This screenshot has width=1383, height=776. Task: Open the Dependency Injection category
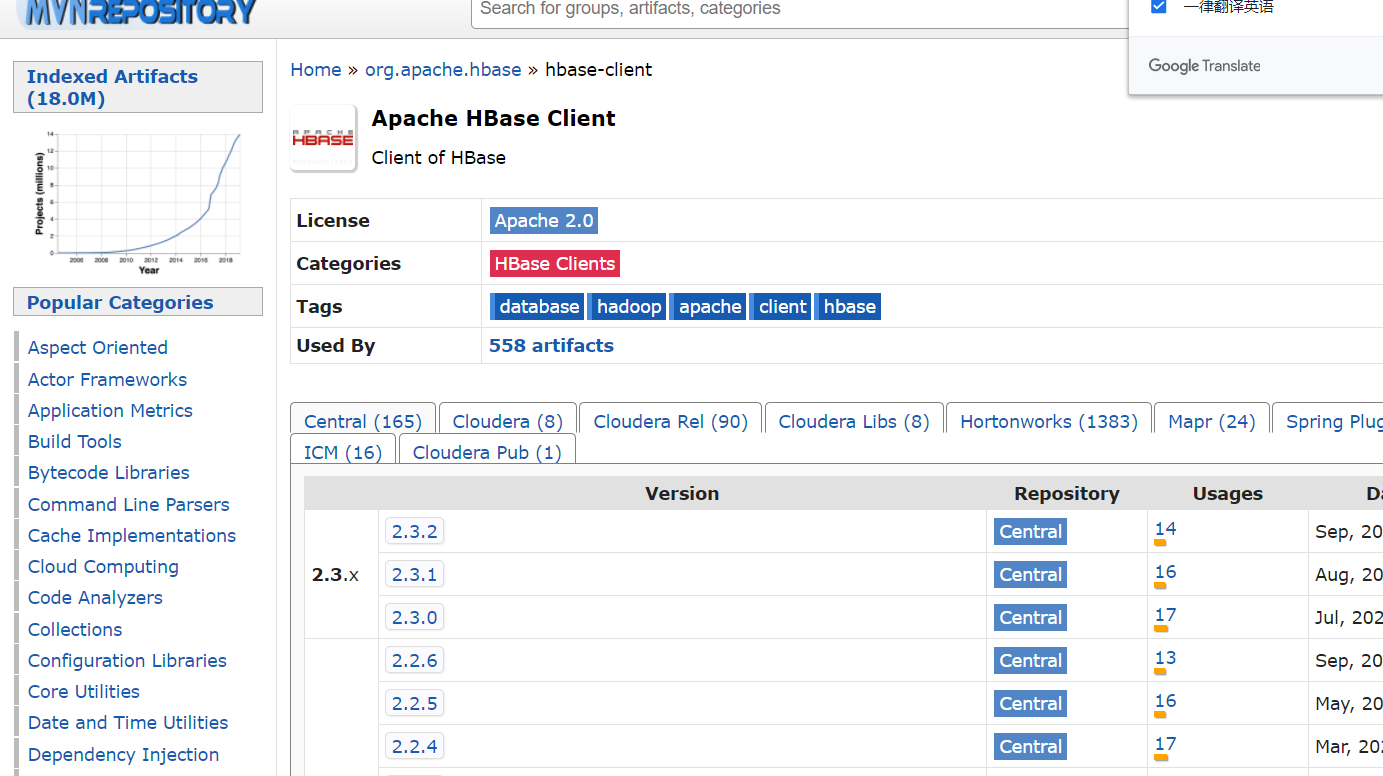point(123,754)
